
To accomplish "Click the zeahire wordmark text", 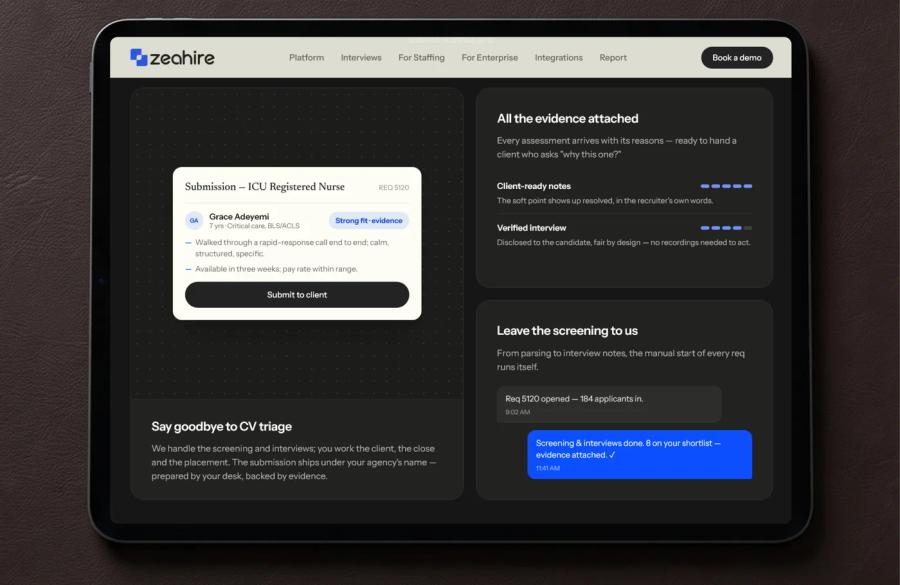I will point(182,58).
